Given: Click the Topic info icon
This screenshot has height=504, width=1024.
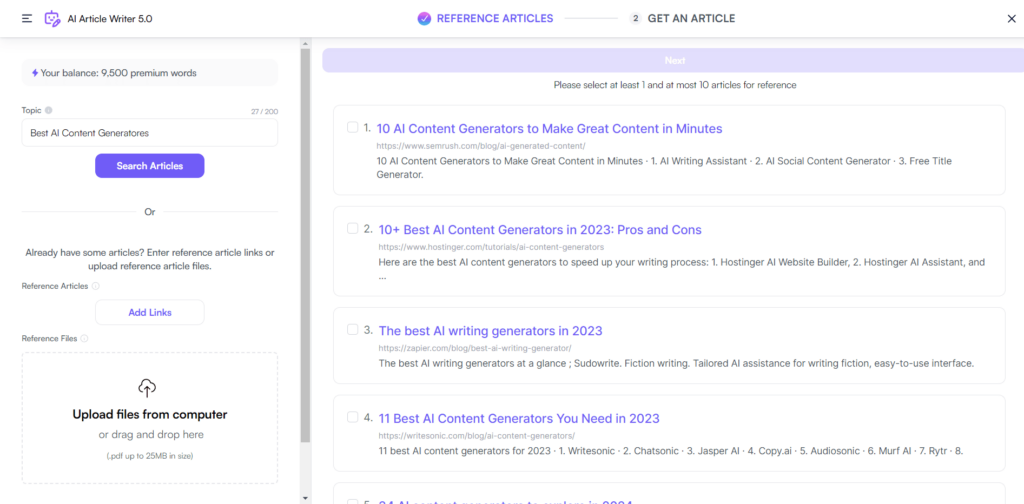Looking at the screenshot, I should click(49, 110).
